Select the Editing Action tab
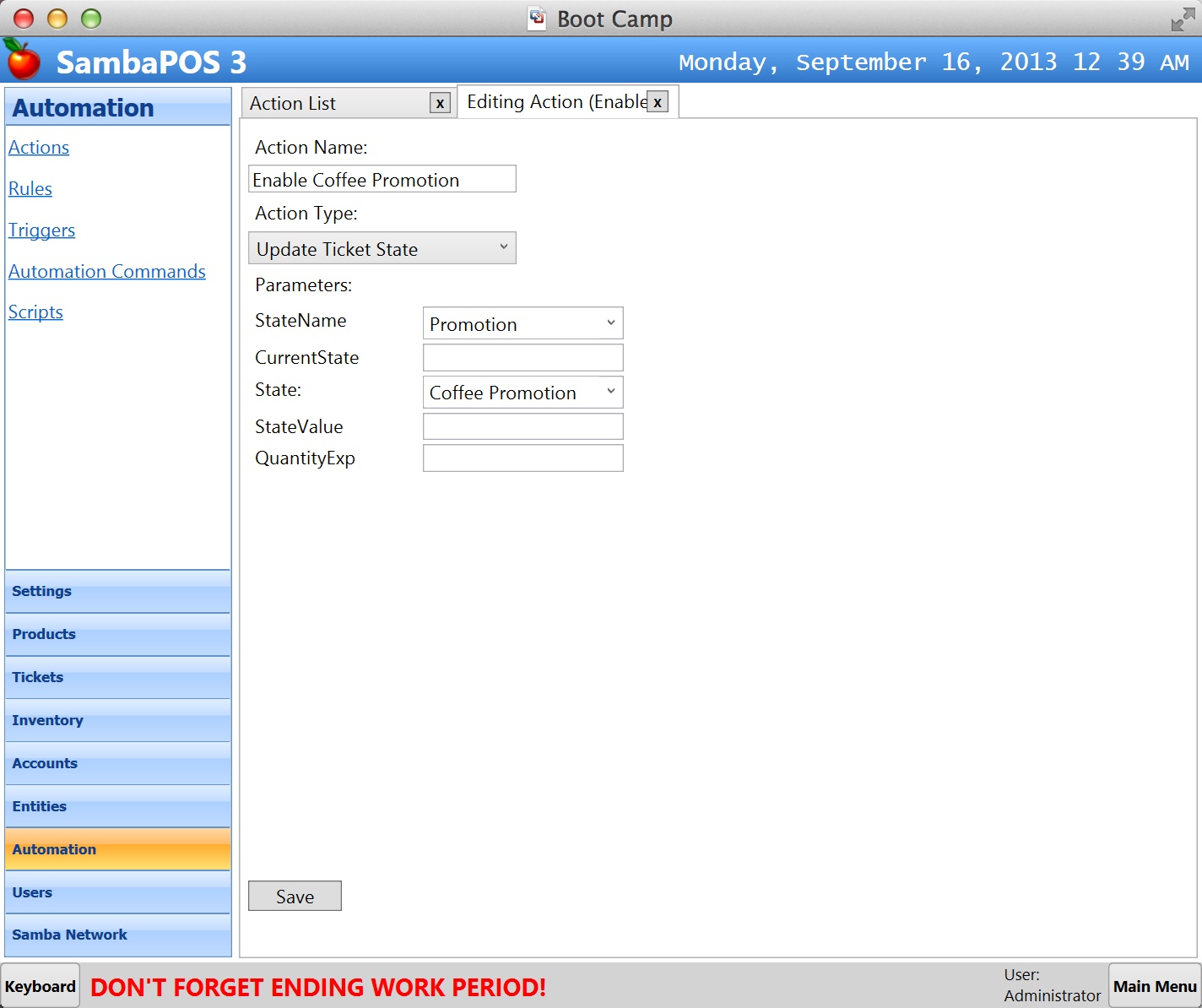 (555, 102)
